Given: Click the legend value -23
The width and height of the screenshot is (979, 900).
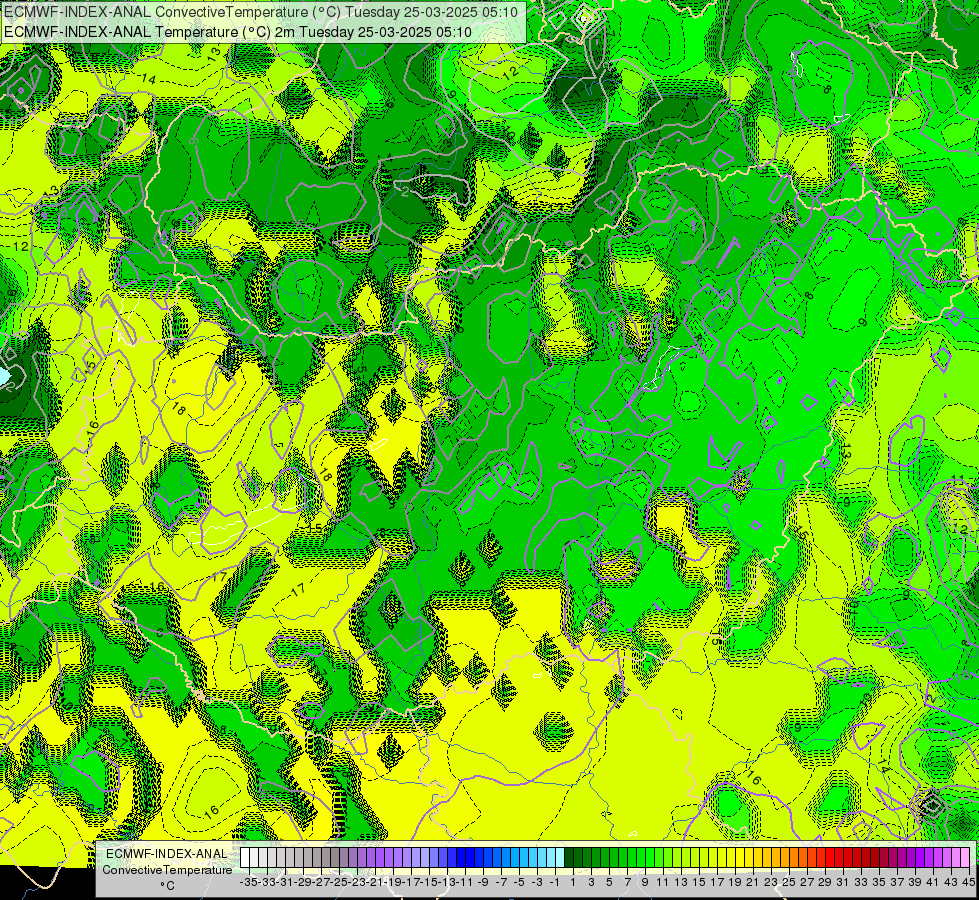Looking at the screenshot, I should click(x=357, y=882).
